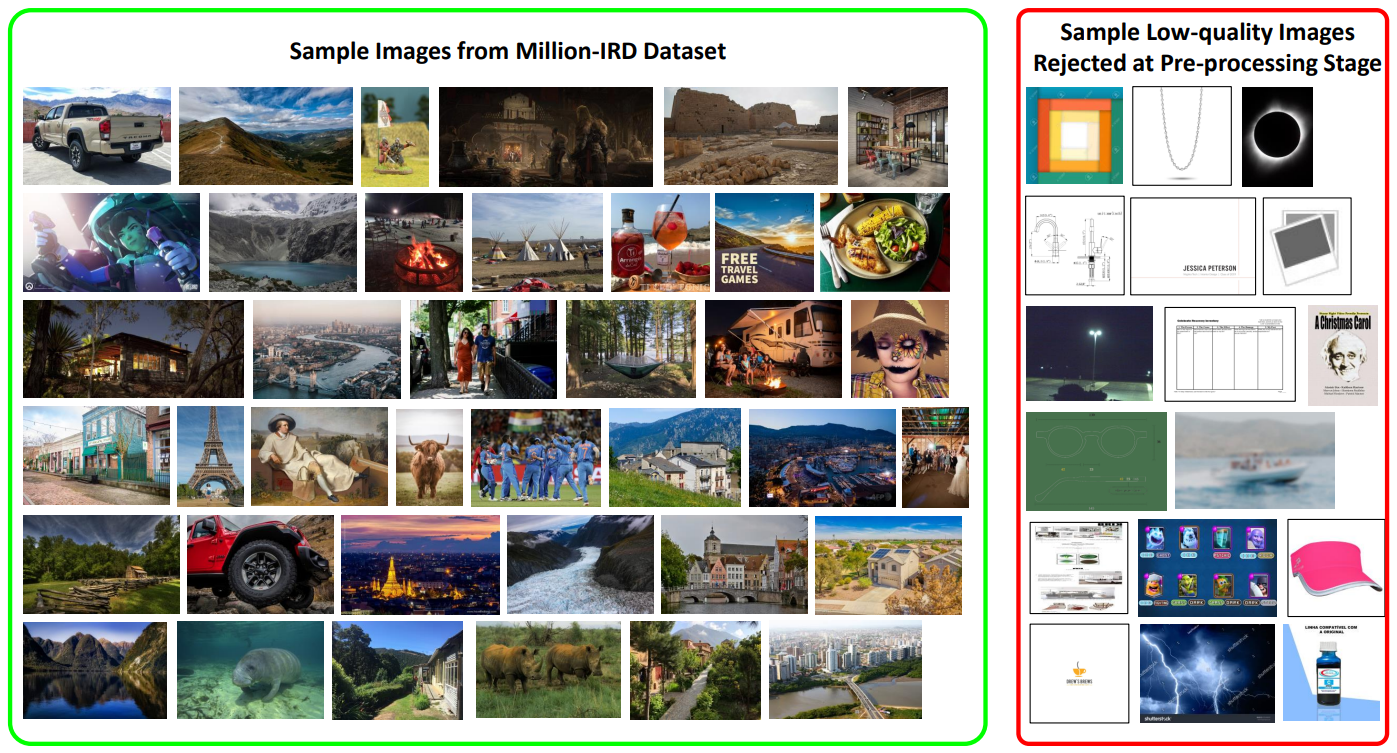Open the rejected solar eclipse image
1397x753 pixels.
point(1276,136)
